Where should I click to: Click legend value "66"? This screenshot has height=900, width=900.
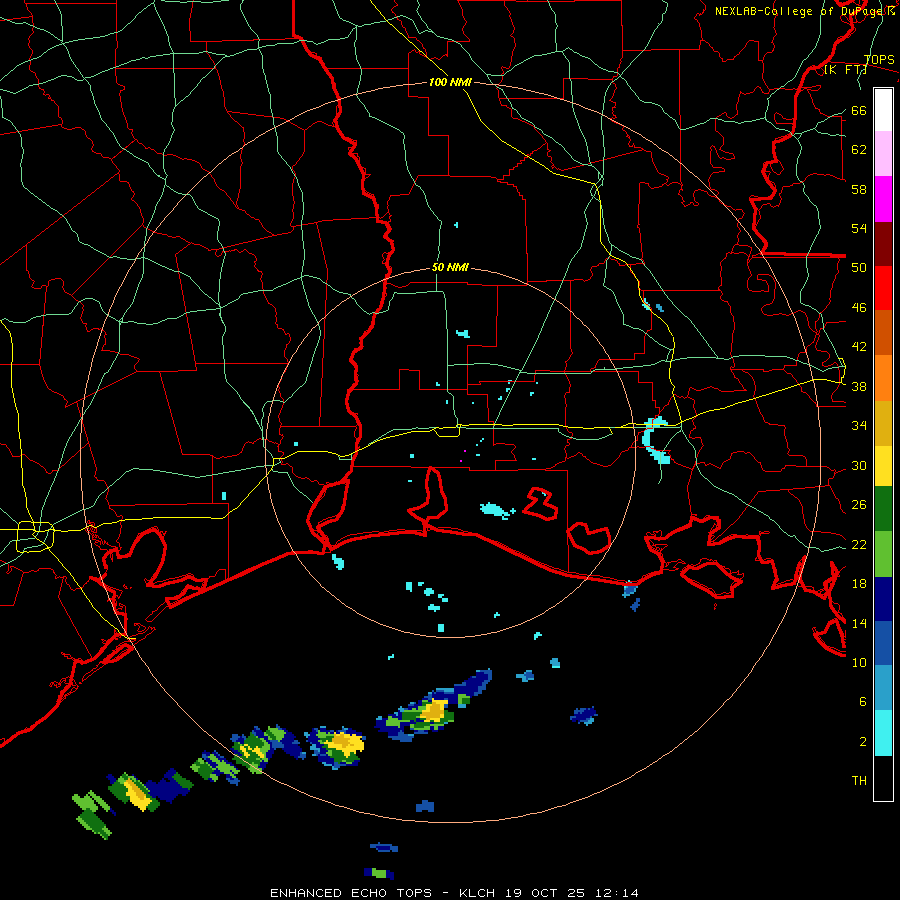coord(859,110)
